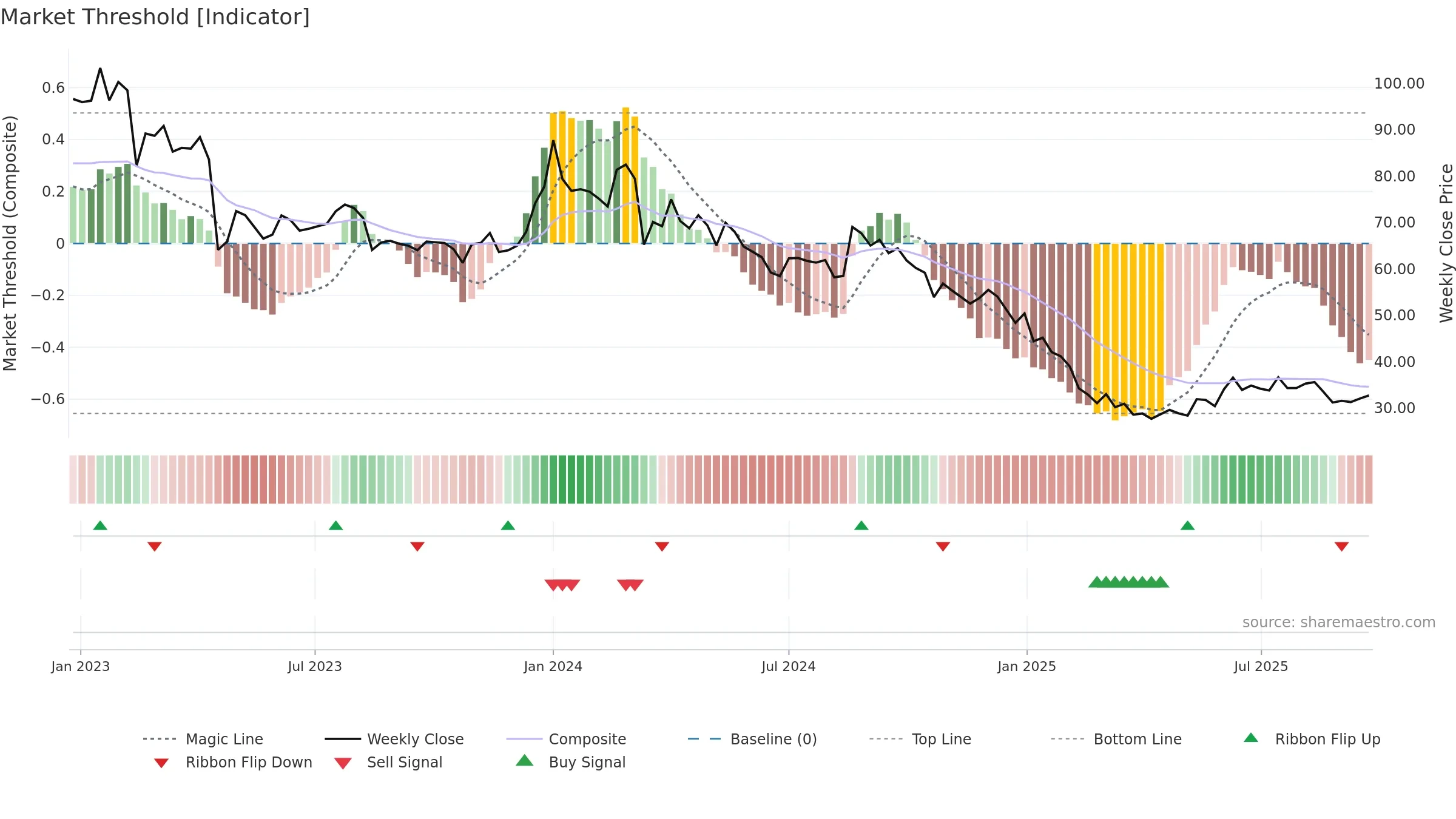Toggle the Magic Line legend entry

(x=203, y=739)
